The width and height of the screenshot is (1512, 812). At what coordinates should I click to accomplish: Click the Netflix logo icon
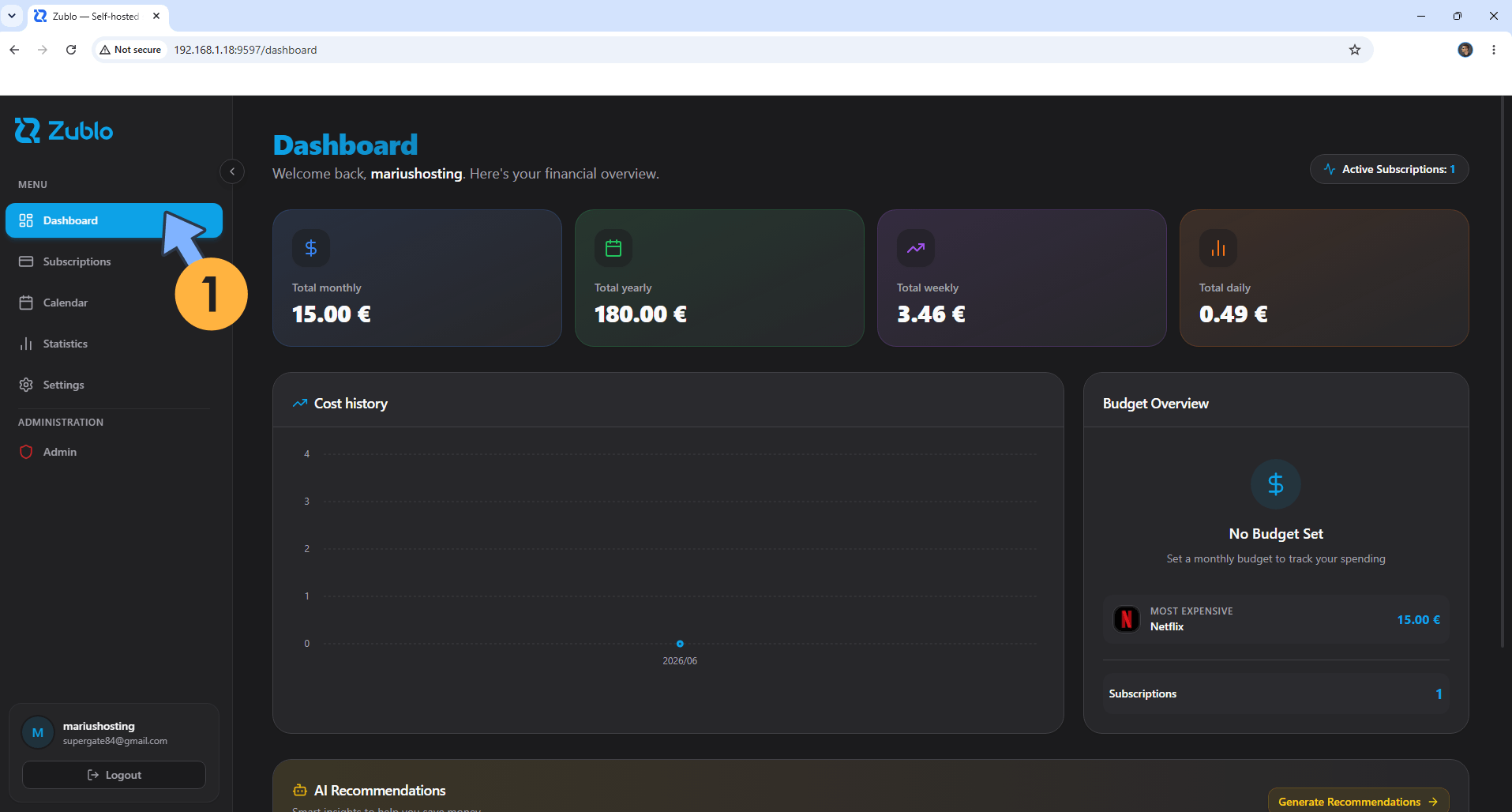point(1127,619)
